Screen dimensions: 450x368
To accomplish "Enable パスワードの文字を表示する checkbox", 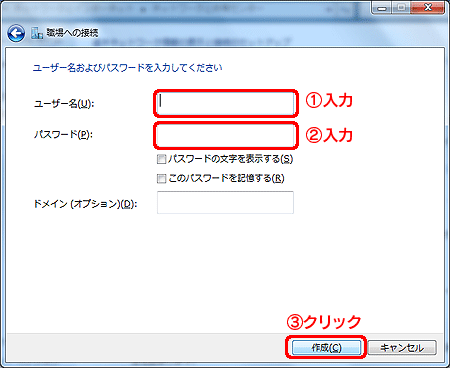I will tap(161, 159).
